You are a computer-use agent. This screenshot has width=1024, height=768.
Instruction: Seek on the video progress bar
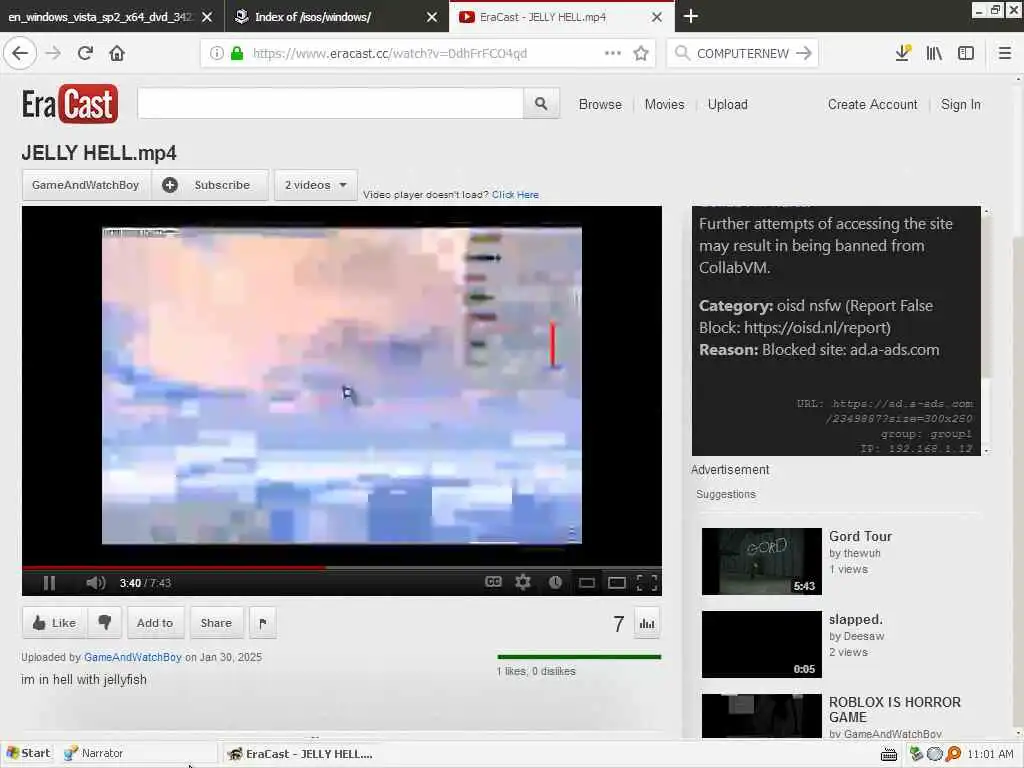pos(342,568)
